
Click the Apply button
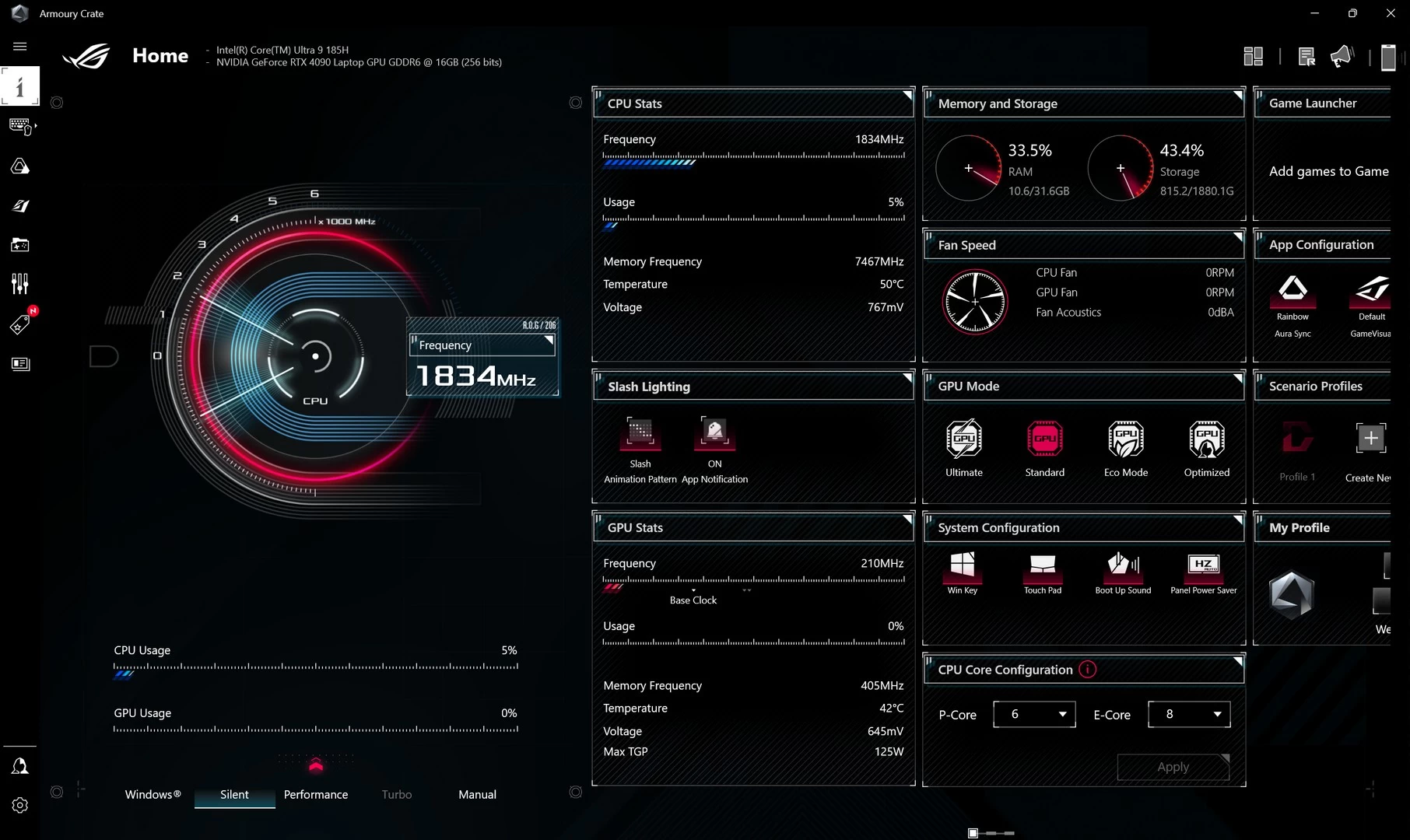pyautogui.click(x=1173, y=767)
